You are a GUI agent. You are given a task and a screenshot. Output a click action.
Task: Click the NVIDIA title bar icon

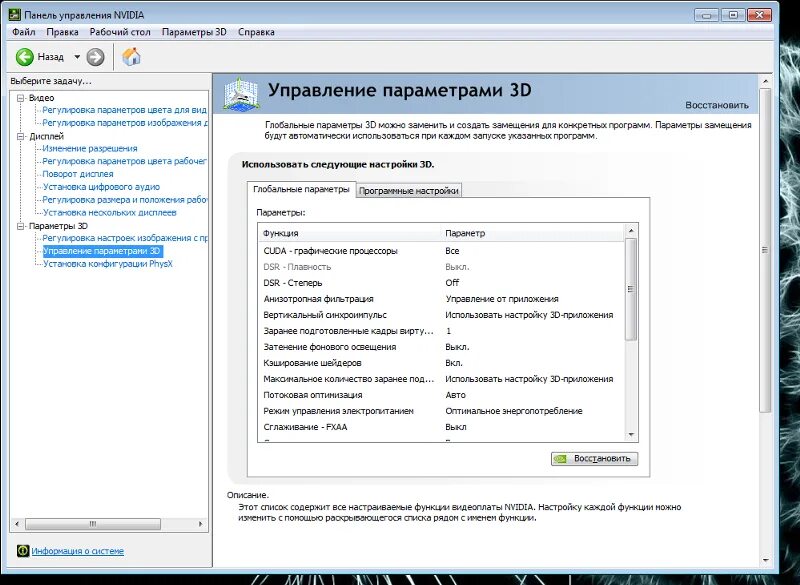(15, 14)
